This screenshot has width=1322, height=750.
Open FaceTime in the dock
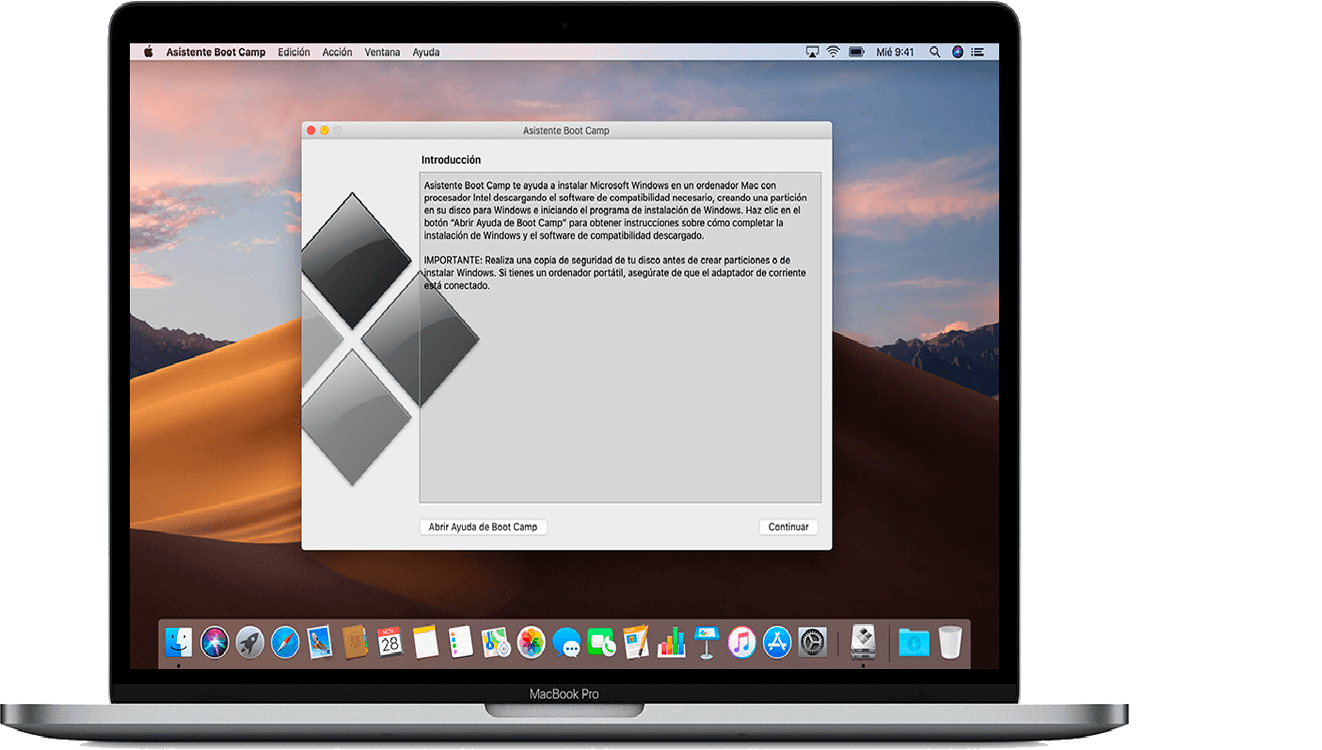(x=601, y=642)
